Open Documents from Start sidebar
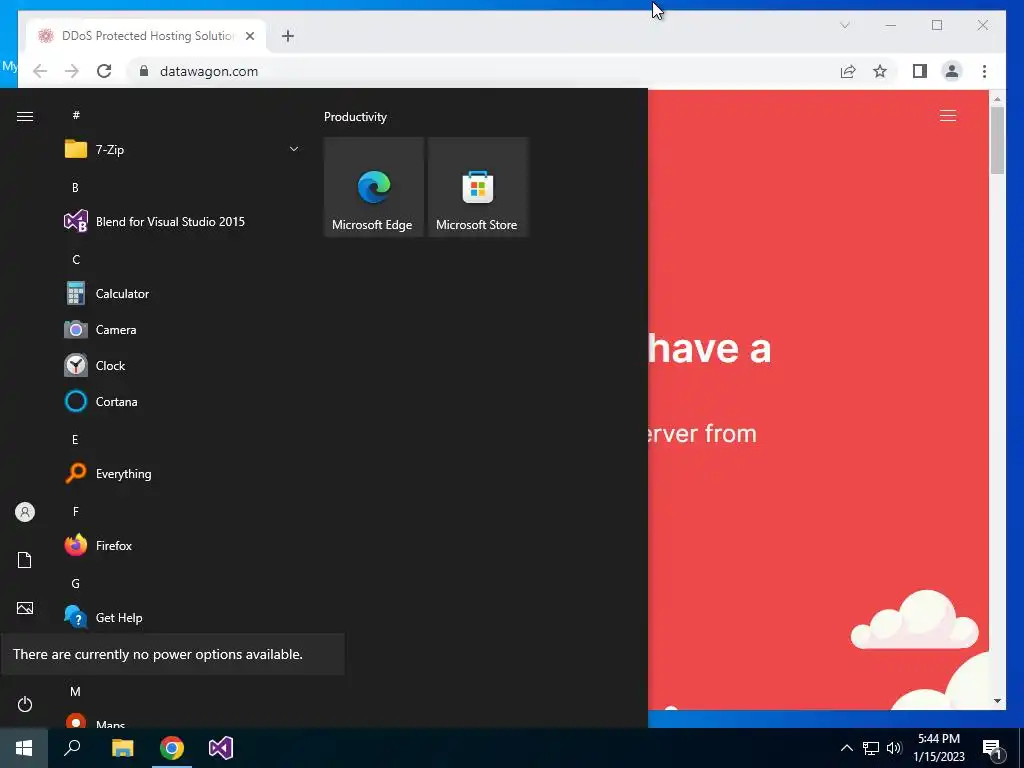This screenshot has height=768, width=1024. [x=25, y=560]
